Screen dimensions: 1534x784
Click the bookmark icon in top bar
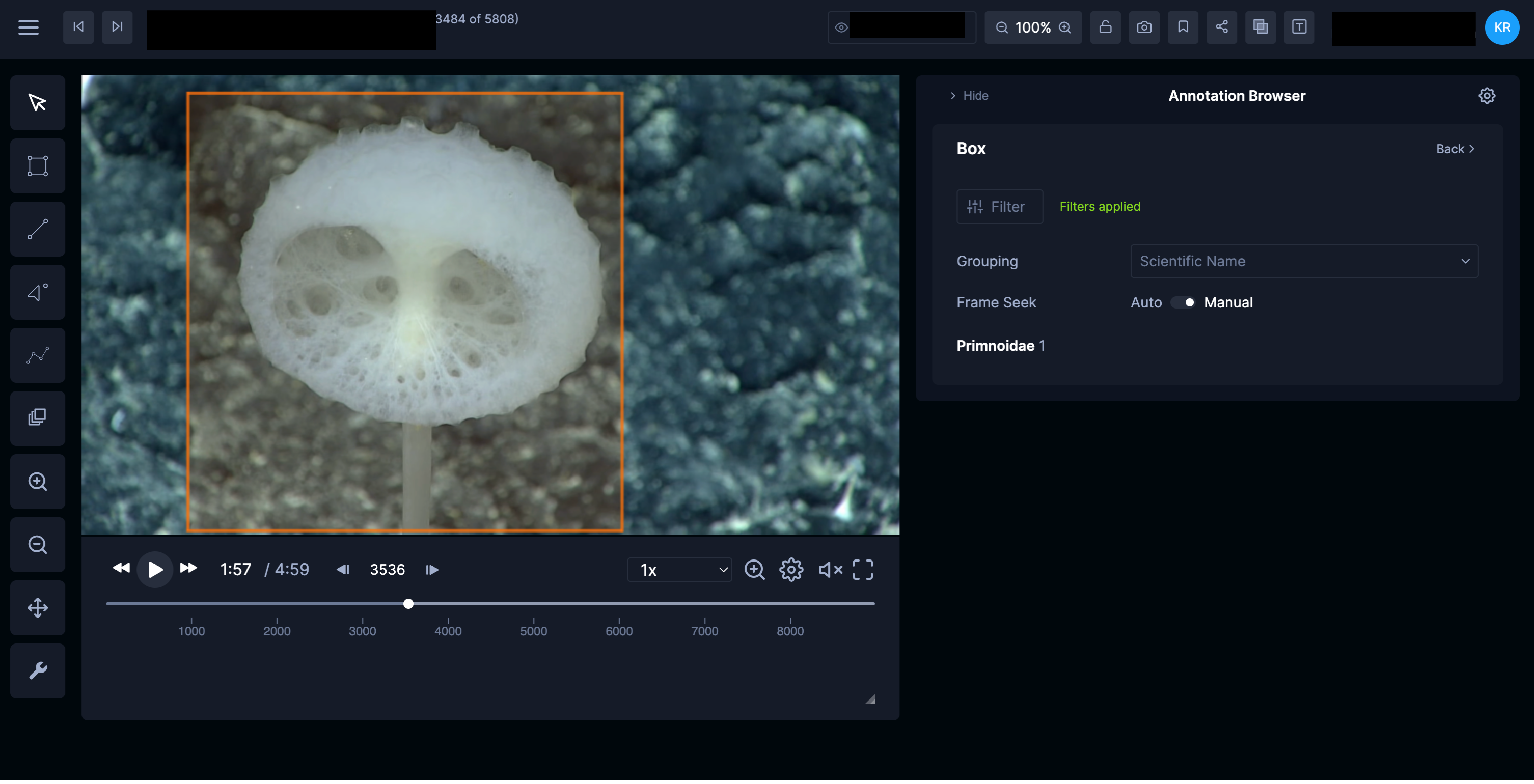[x=1182, y=27]
